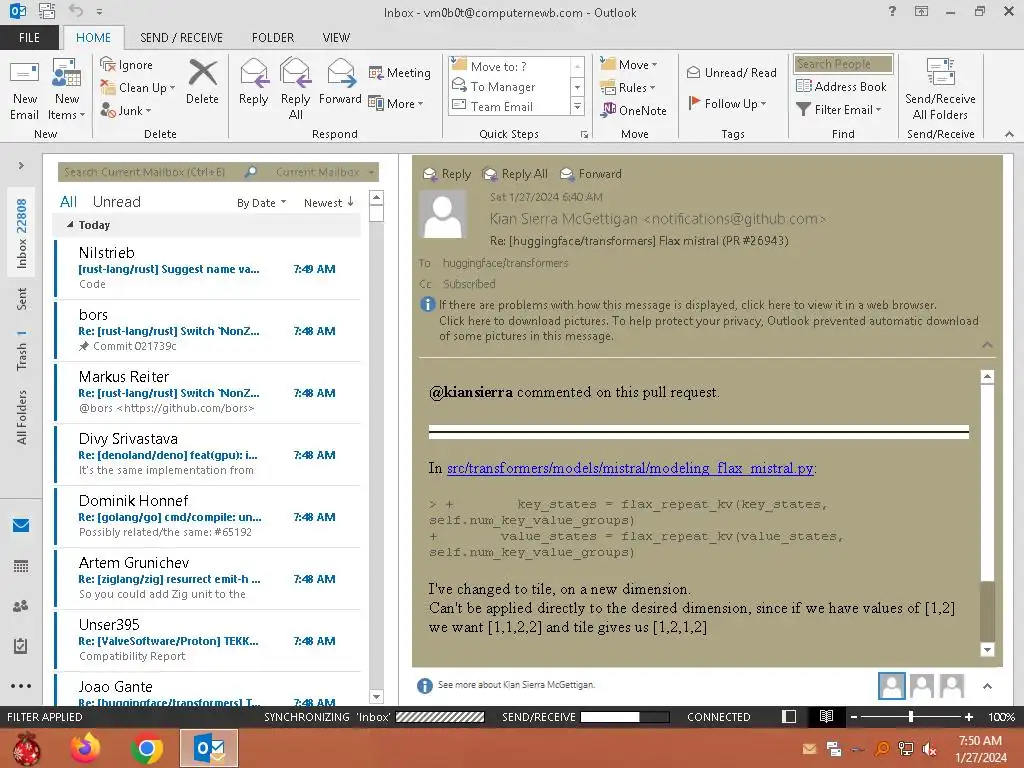The width and height of the screenshot is (1024, 768).
Task: Collapse the ribbon
Action: 1009,134
